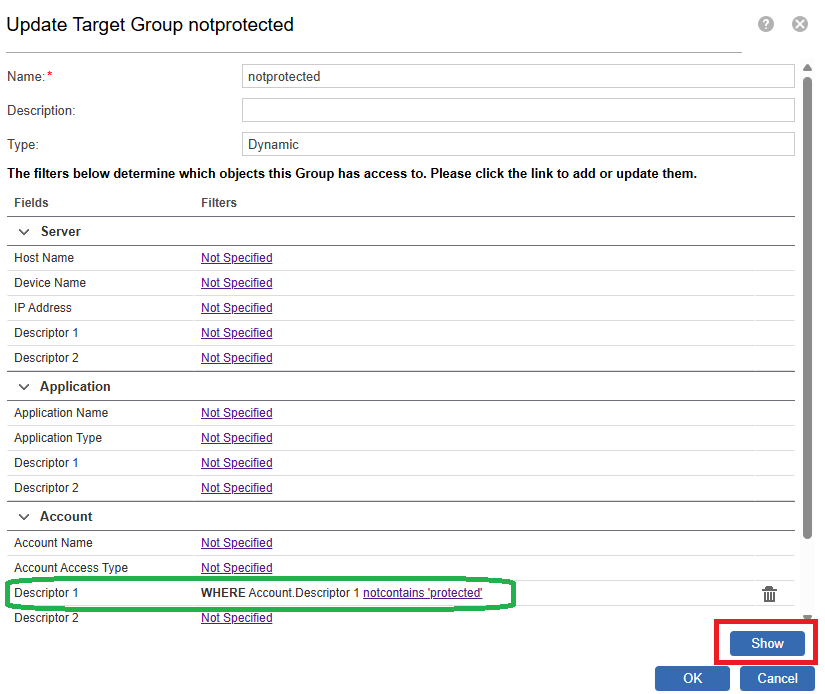Screen dimensions: 825x694
Task: Cancel the target group update
Action: coord(777,678)
